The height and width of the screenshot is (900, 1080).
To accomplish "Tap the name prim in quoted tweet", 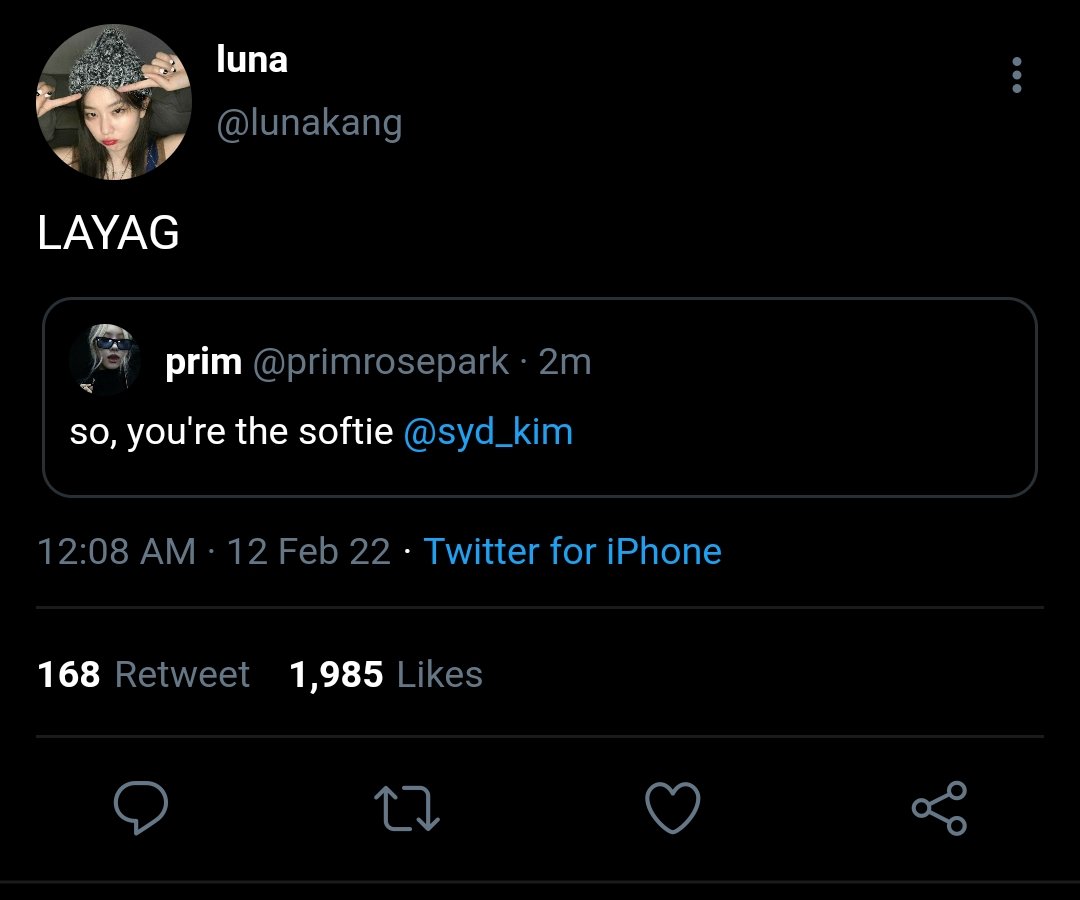I will pyautogui.click(x=203, y=362).
